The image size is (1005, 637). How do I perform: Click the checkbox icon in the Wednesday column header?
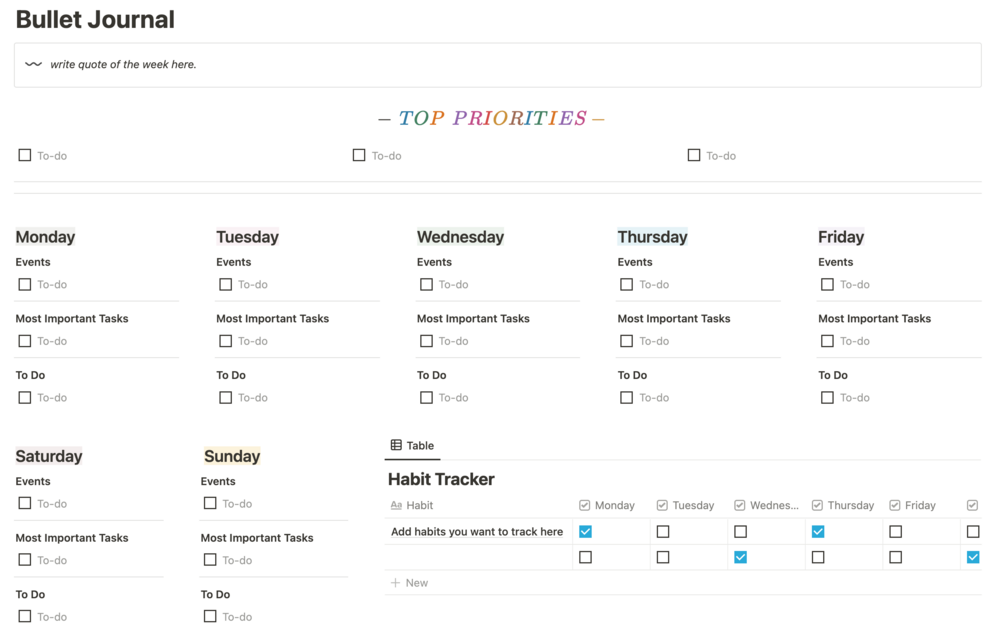739,505
